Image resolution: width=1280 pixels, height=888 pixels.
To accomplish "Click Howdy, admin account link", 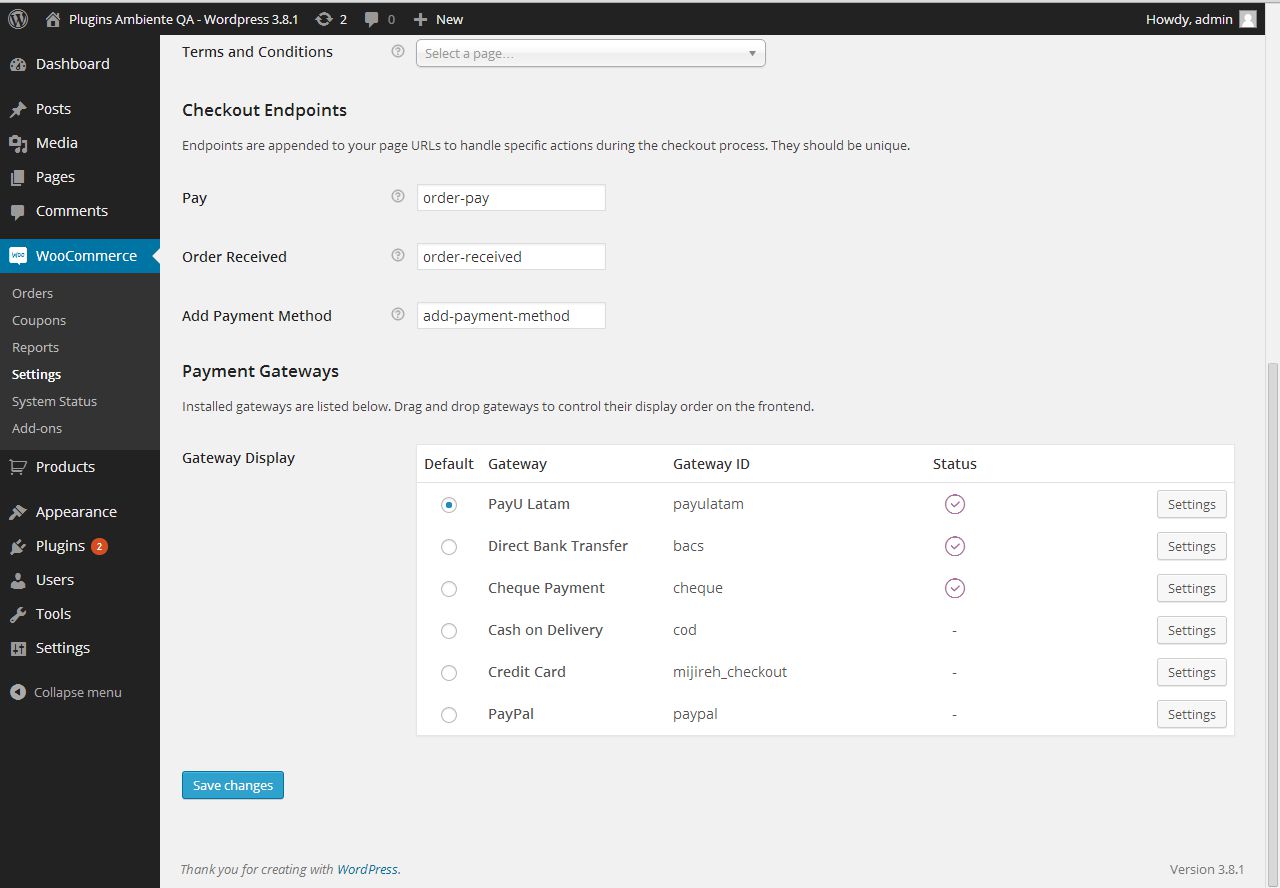I will (1189, 19).
